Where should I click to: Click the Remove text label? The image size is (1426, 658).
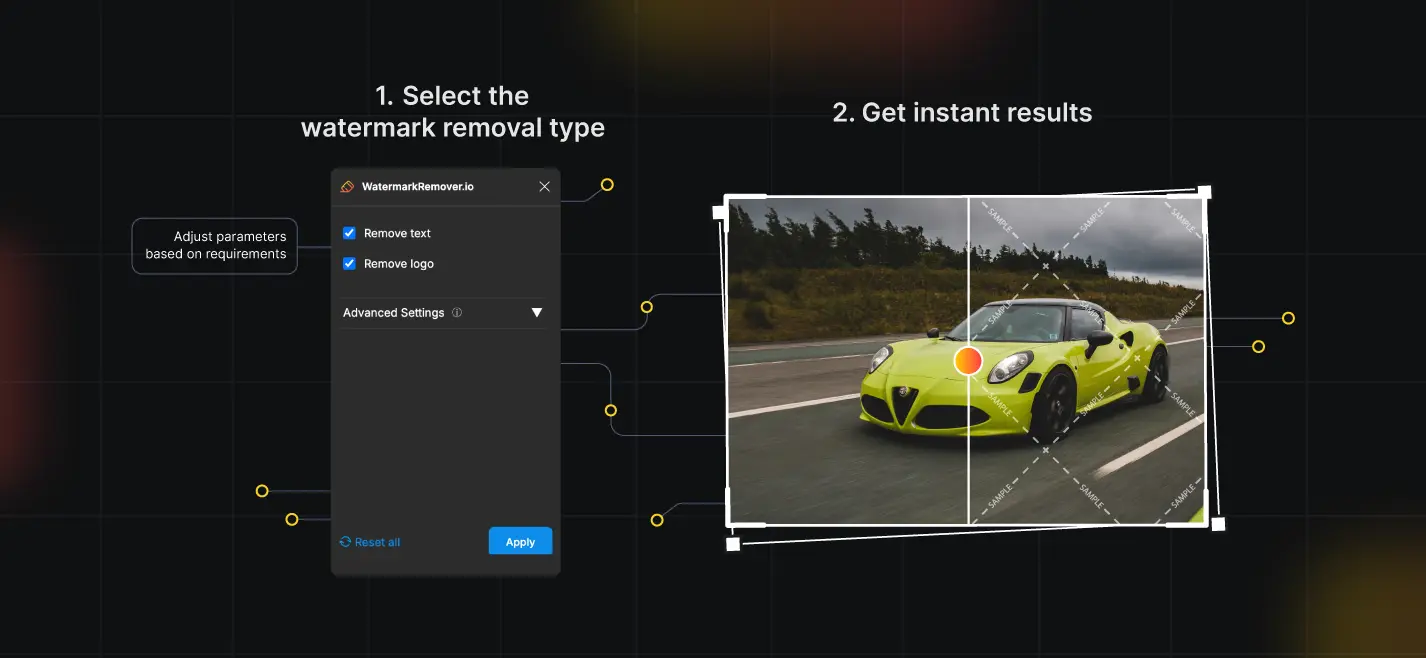397,233
